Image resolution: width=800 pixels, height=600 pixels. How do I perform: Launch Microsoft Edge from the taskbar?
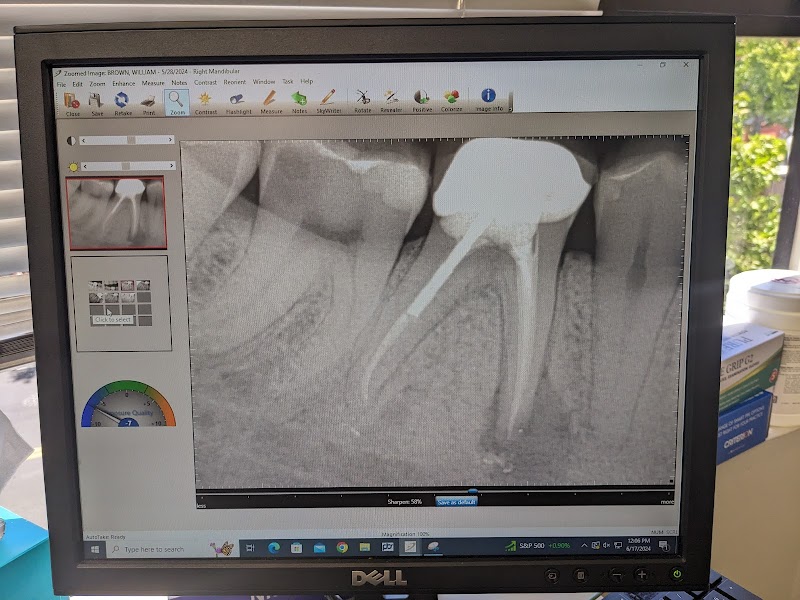click(x=274, y=548)
